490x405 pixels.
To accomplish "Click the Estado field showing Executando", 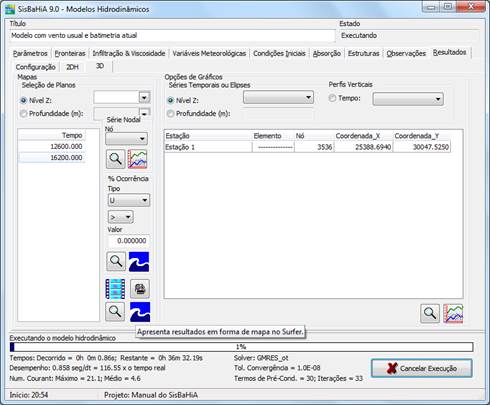I will click(409, 35).
